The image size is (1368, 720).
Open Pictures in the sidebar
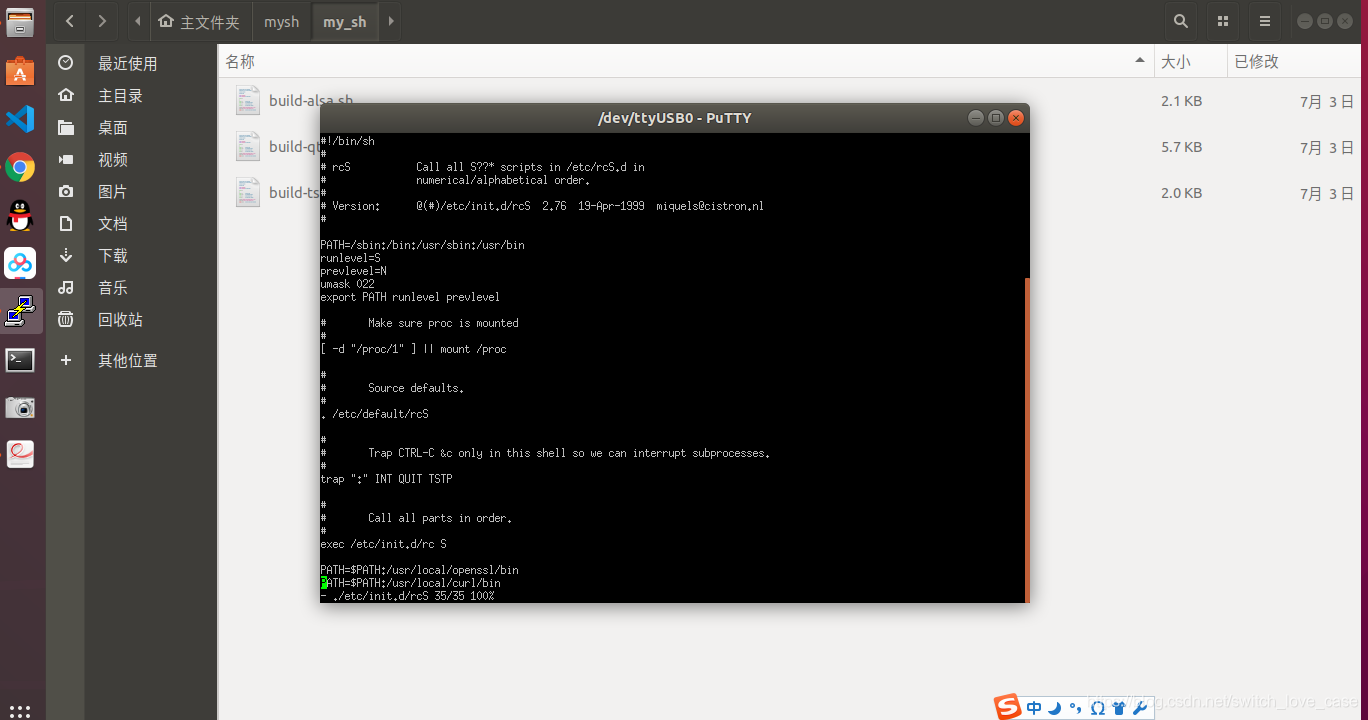(x=133, y=191)
